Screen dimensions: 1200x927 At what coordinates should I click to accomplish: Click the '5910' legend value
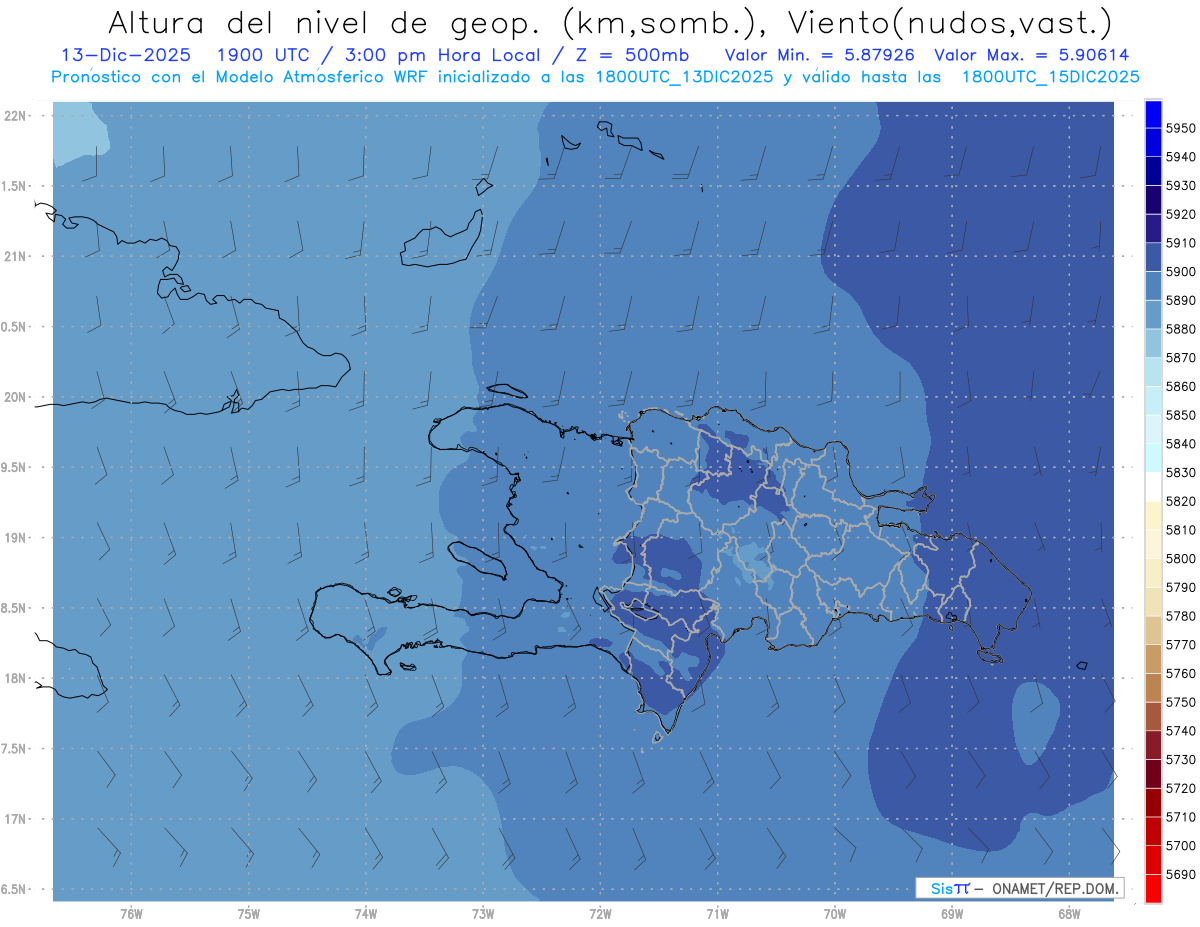(1181, 243)
